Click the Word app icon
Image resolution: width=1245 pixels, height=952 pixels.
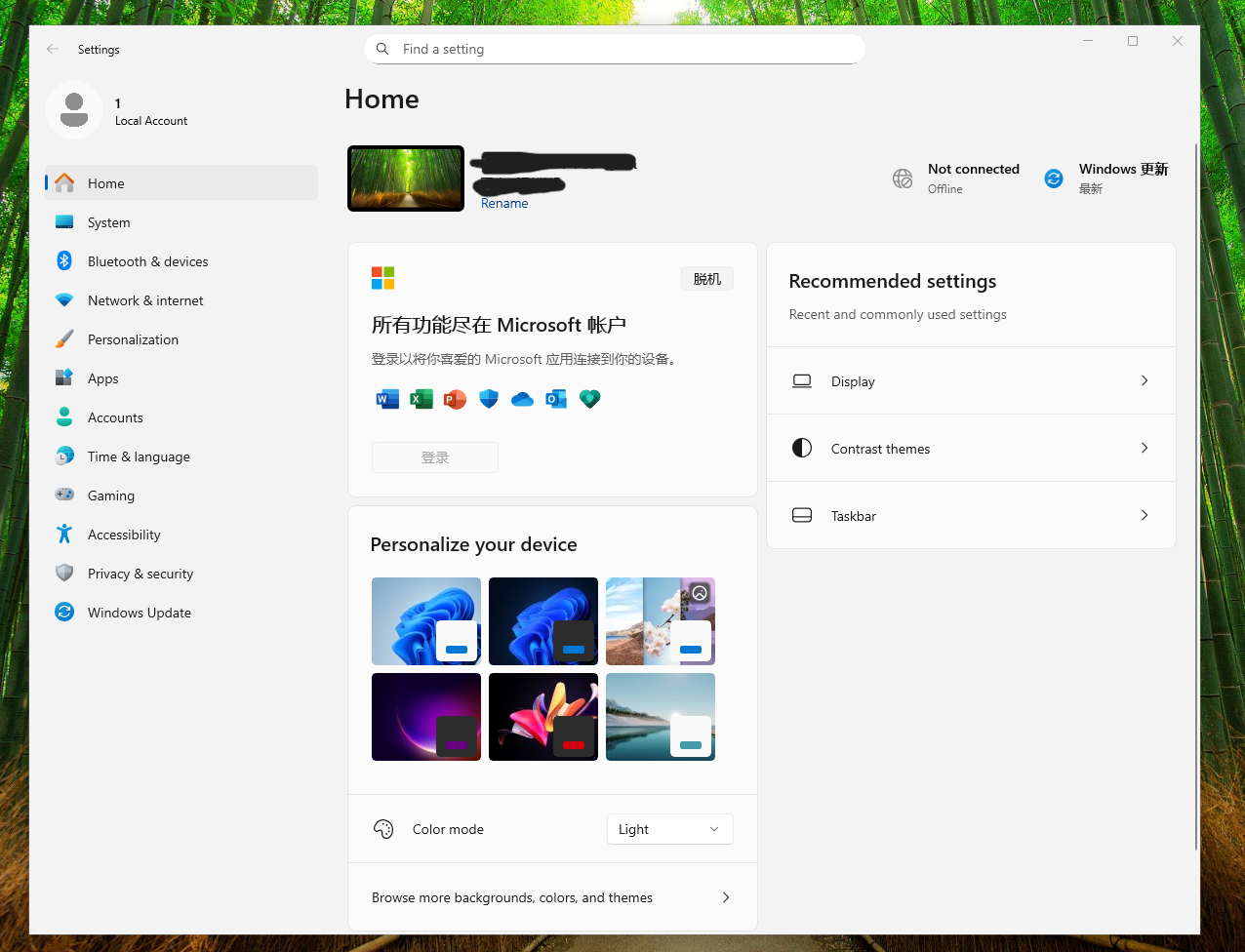(x=387, y=399)
